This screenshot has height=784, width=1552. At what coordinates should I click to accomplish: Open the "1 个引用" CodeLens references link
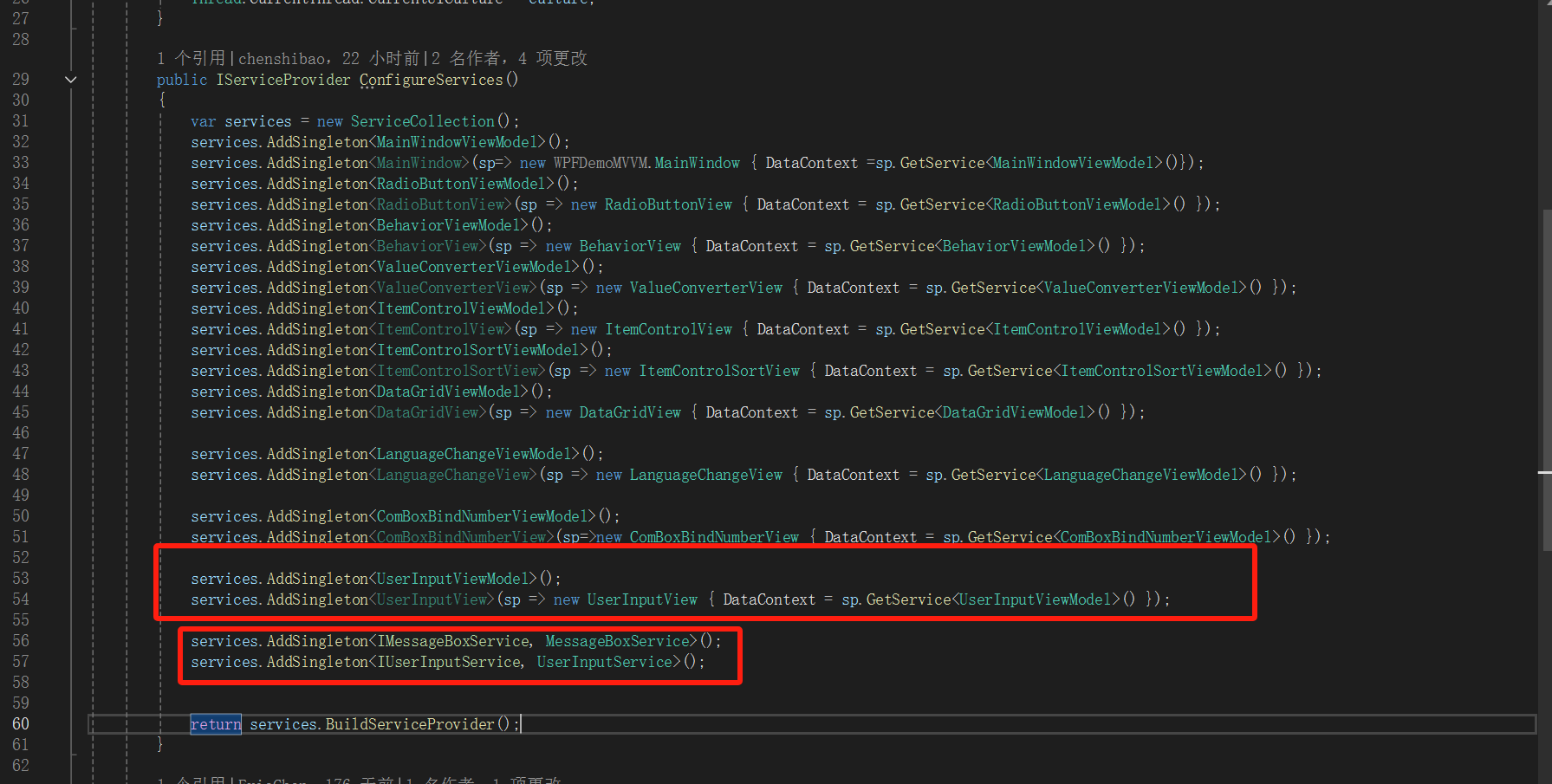[x=191, y=58]
